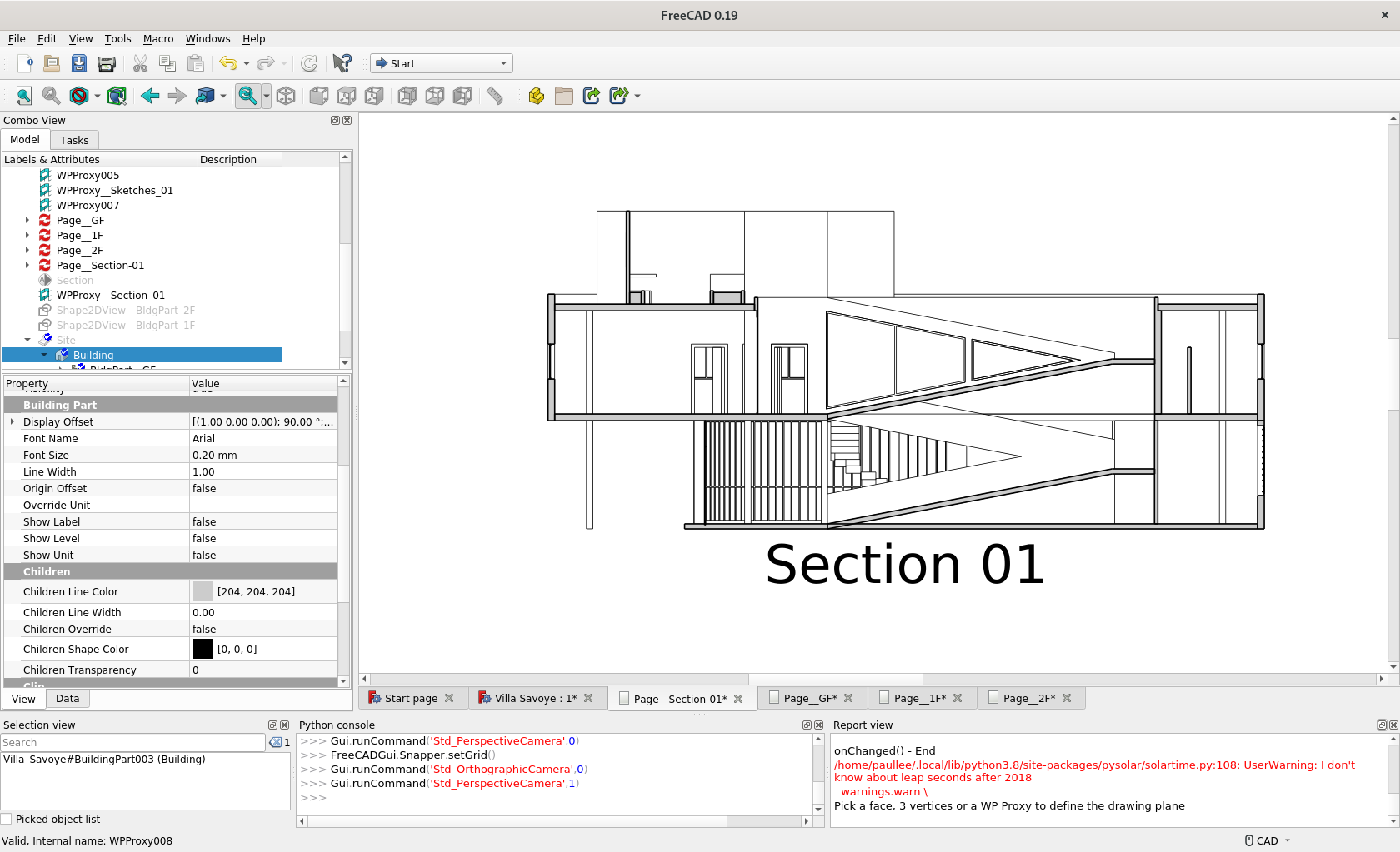Image resolution: width=1400 pixels, height=852 pixels.
Task: Set the rear view cube
Action: (x=407, y=96)
